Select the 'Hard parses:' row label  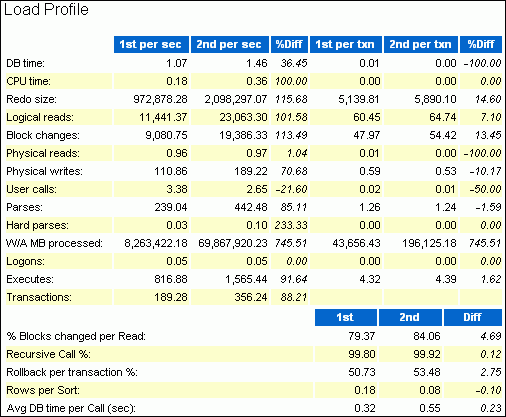tap(37, 225)
